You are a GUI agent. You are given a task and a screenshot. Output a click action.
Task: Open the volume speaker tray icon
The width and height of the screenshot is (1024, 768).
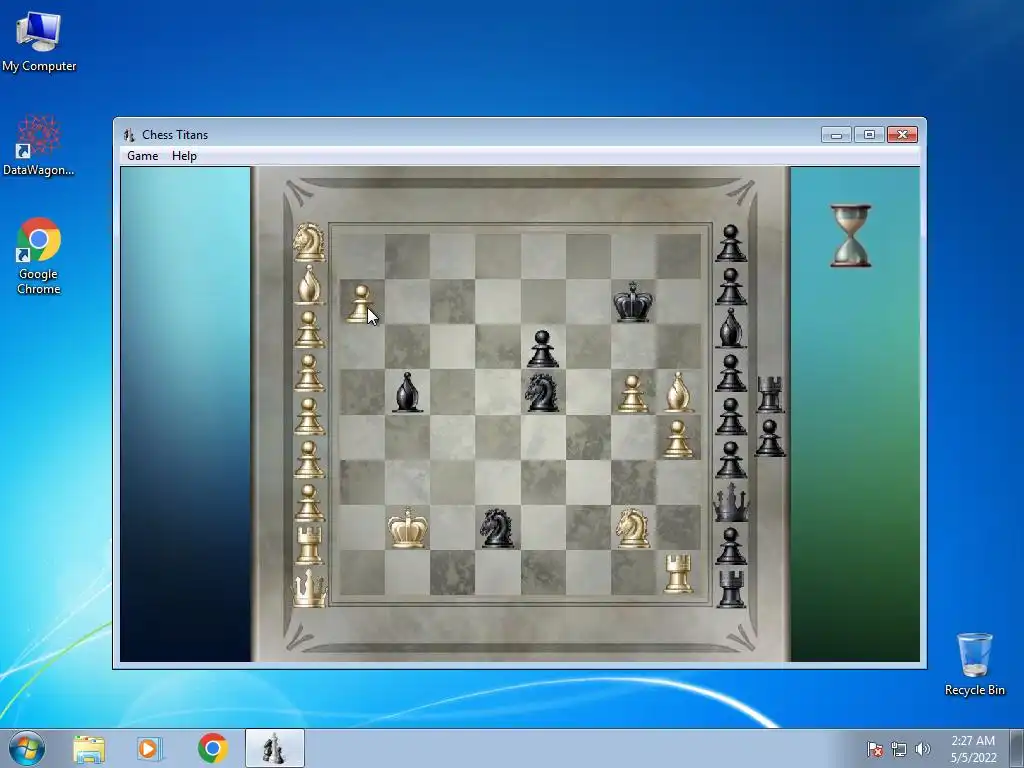pyautogui.click(x=922, y=749)
